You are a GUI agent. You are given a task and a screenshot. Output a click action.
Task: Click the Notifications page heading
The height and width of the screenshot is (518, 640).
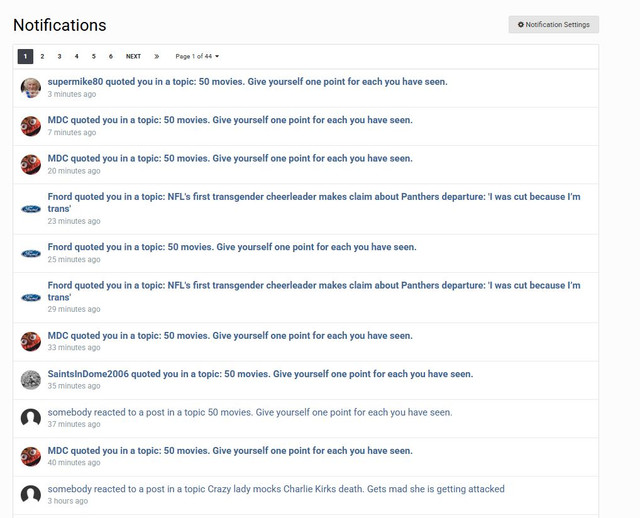[x=60, y=25]
